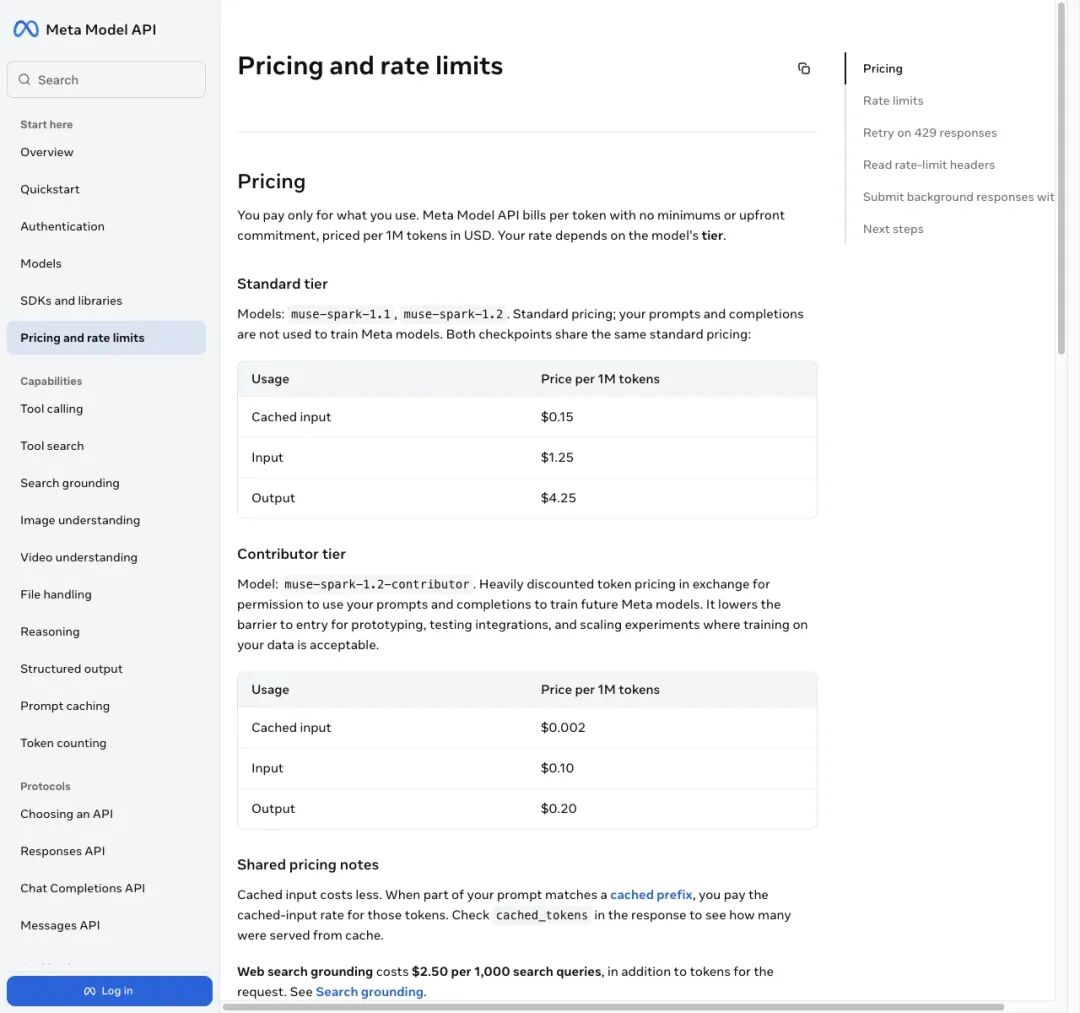Screen dimensions: 1080x1013
Task: Open the File handling page
Action: point(56,595)
